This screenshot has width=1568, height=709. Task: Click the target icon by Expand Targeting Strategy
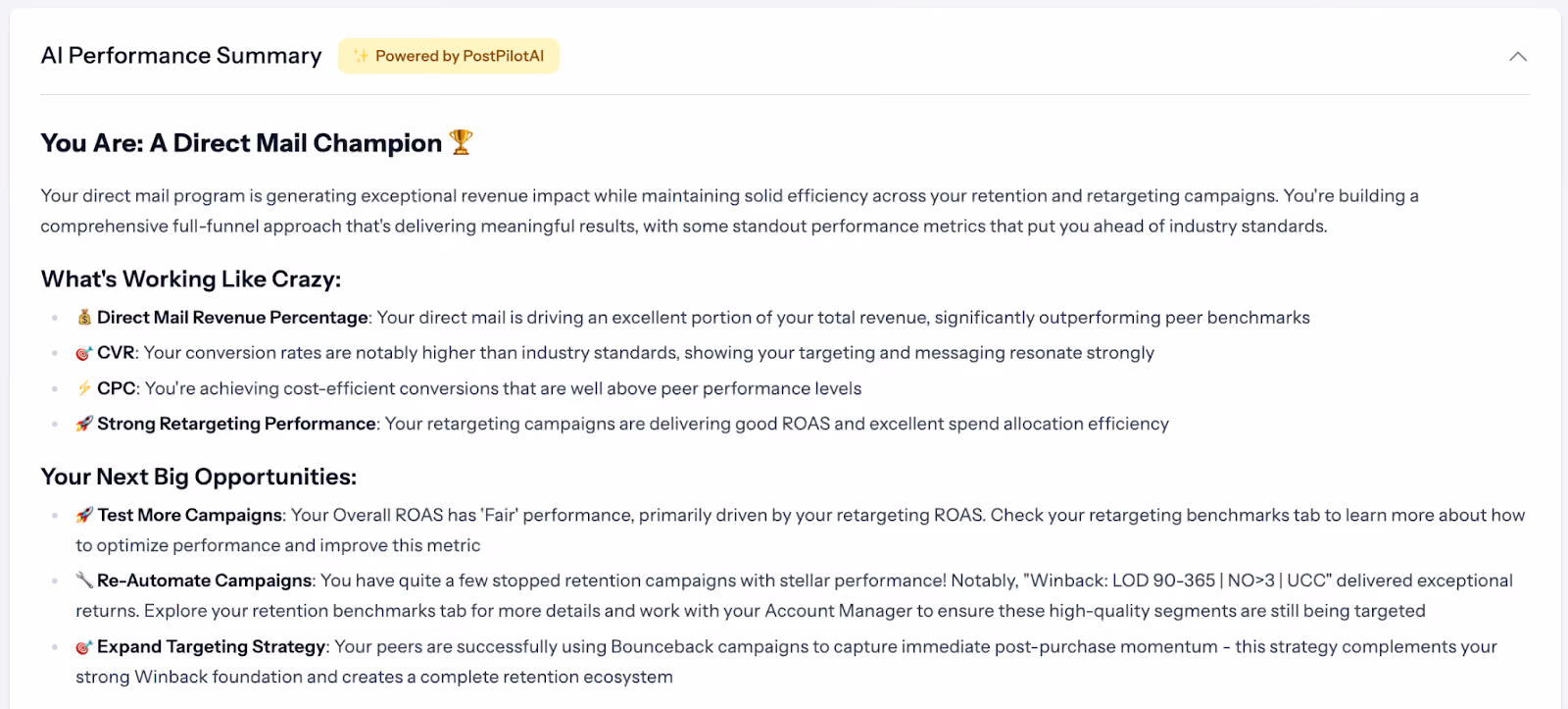tap(84, 647)
